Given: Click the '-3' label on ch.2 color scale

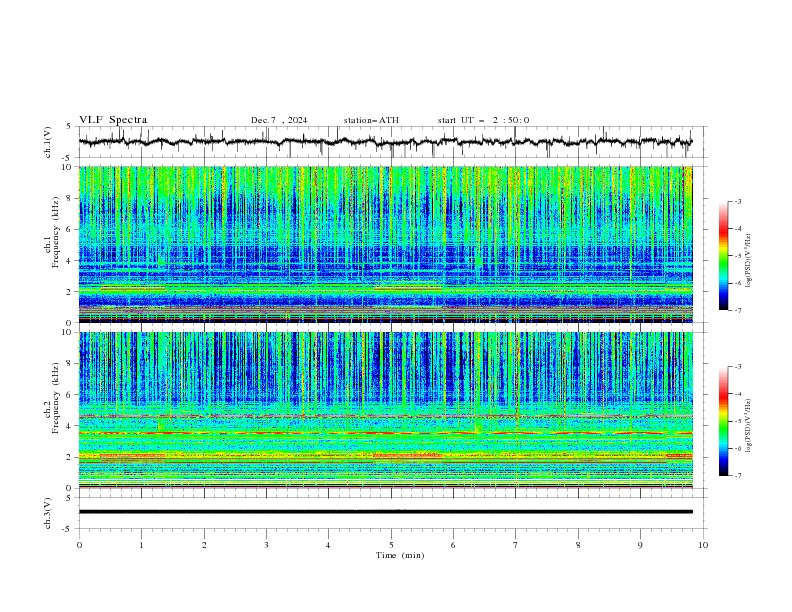Looking at the screenshot, I should click(x=737, y=367).
